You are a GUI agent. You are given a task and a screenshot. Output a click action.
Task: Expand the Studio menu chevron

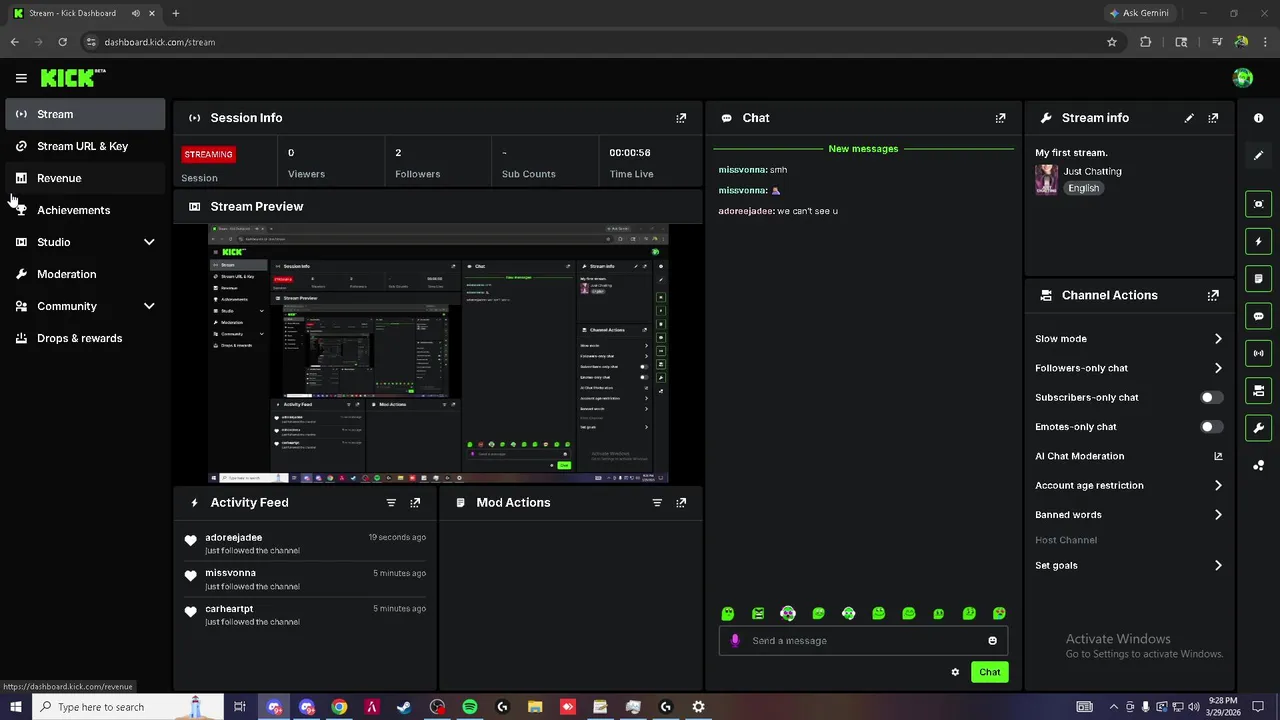point(149,242)
